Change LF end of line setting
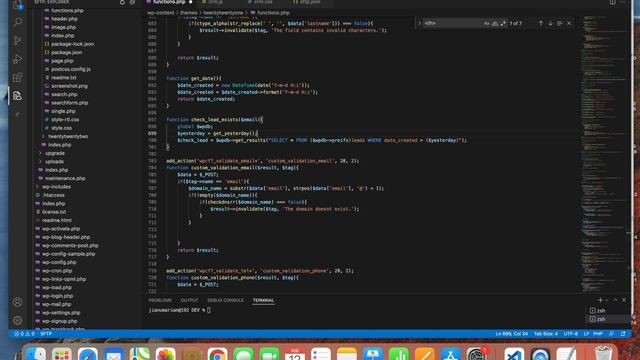The image size is (640, 360). 586,334
